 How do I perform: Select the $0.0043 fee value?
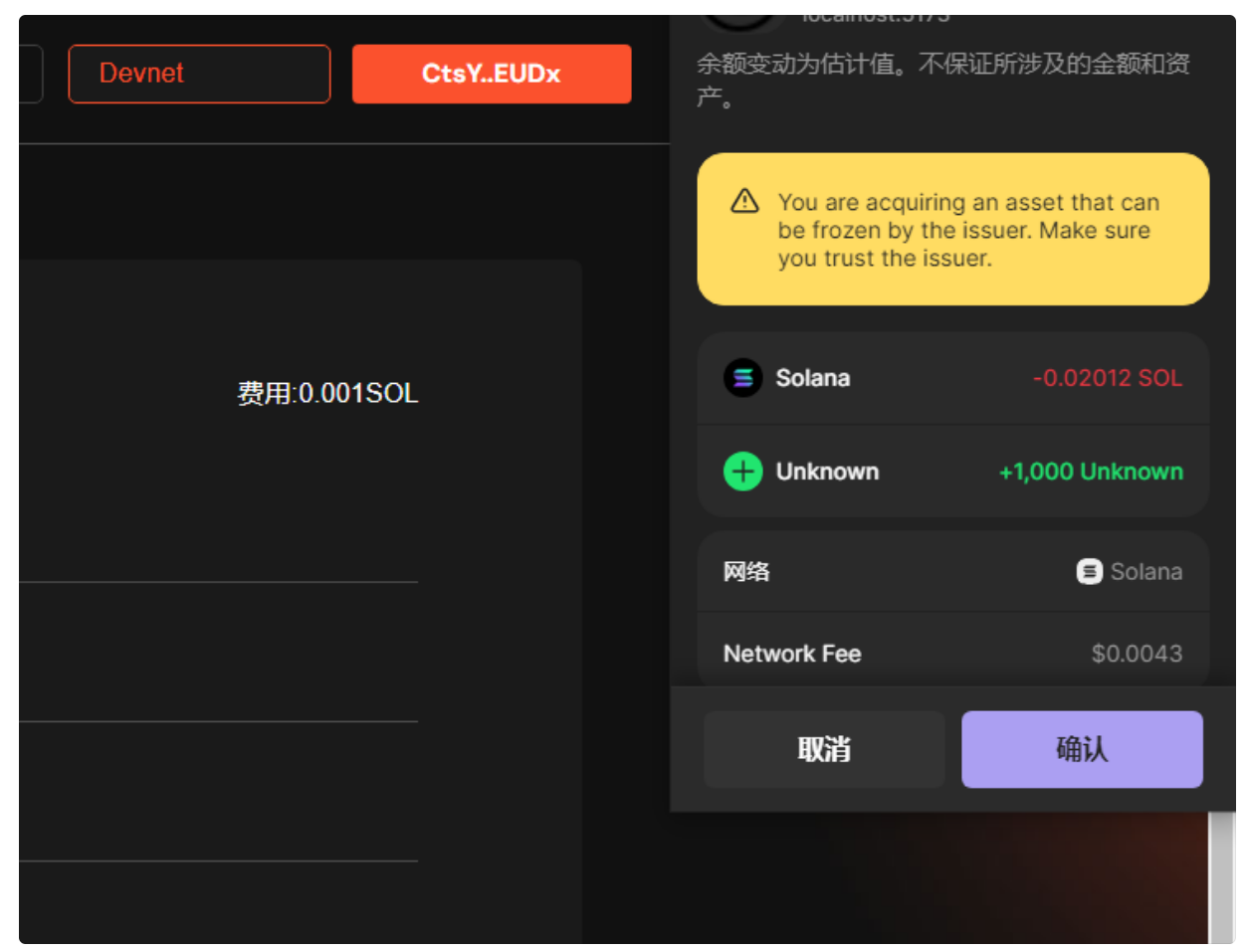(1137, 654)
